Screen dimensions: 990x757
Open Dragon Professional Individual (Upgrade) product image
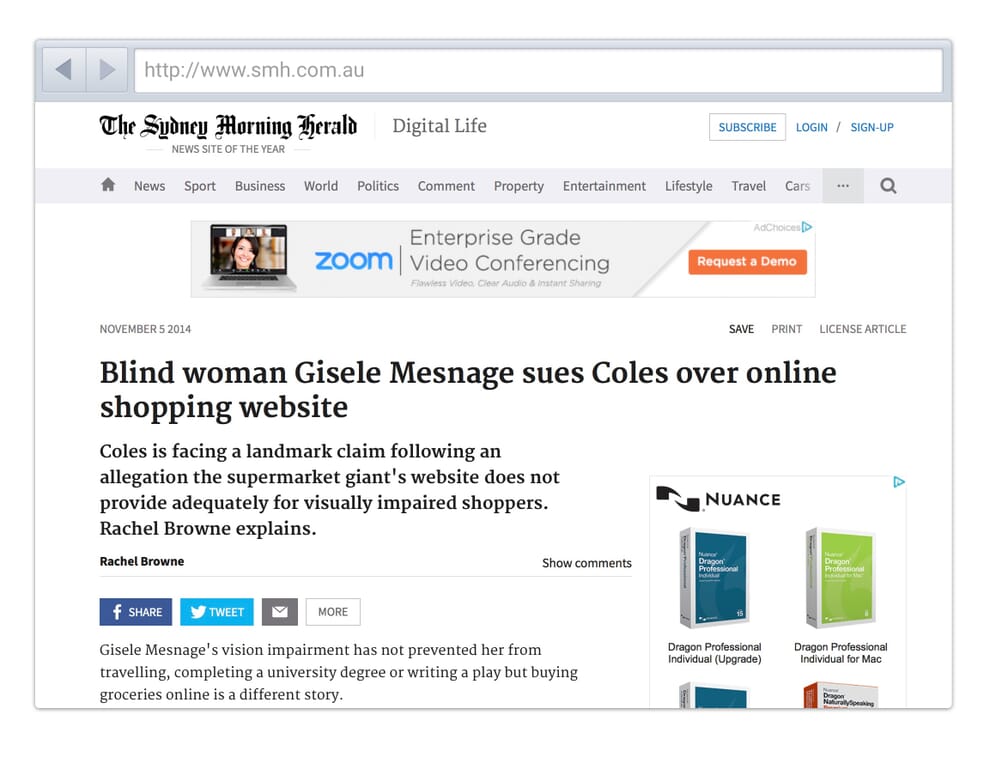click(x=714, y=578)
